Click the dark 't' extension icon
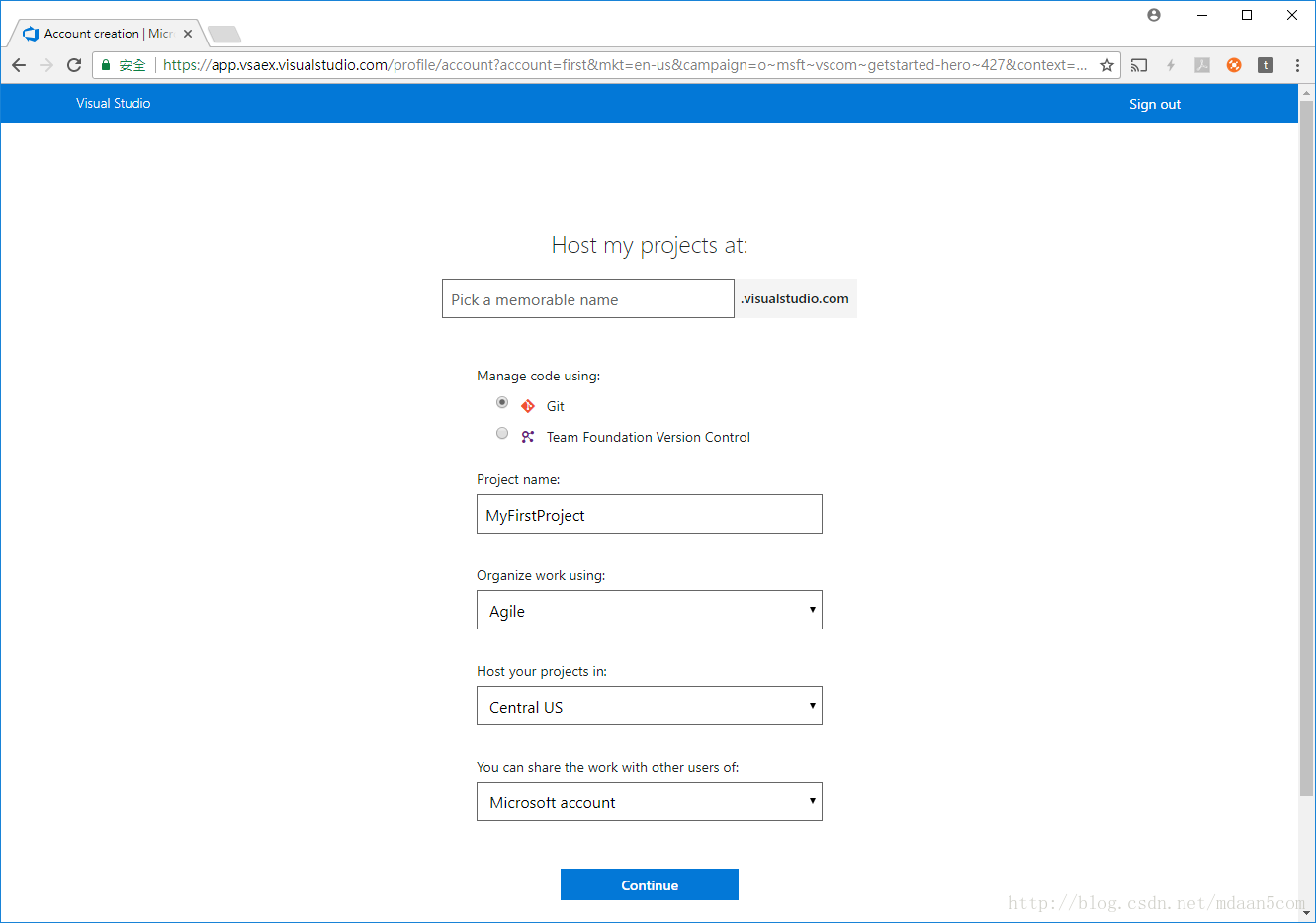 pyautogui.click(x=1266, y=65)
